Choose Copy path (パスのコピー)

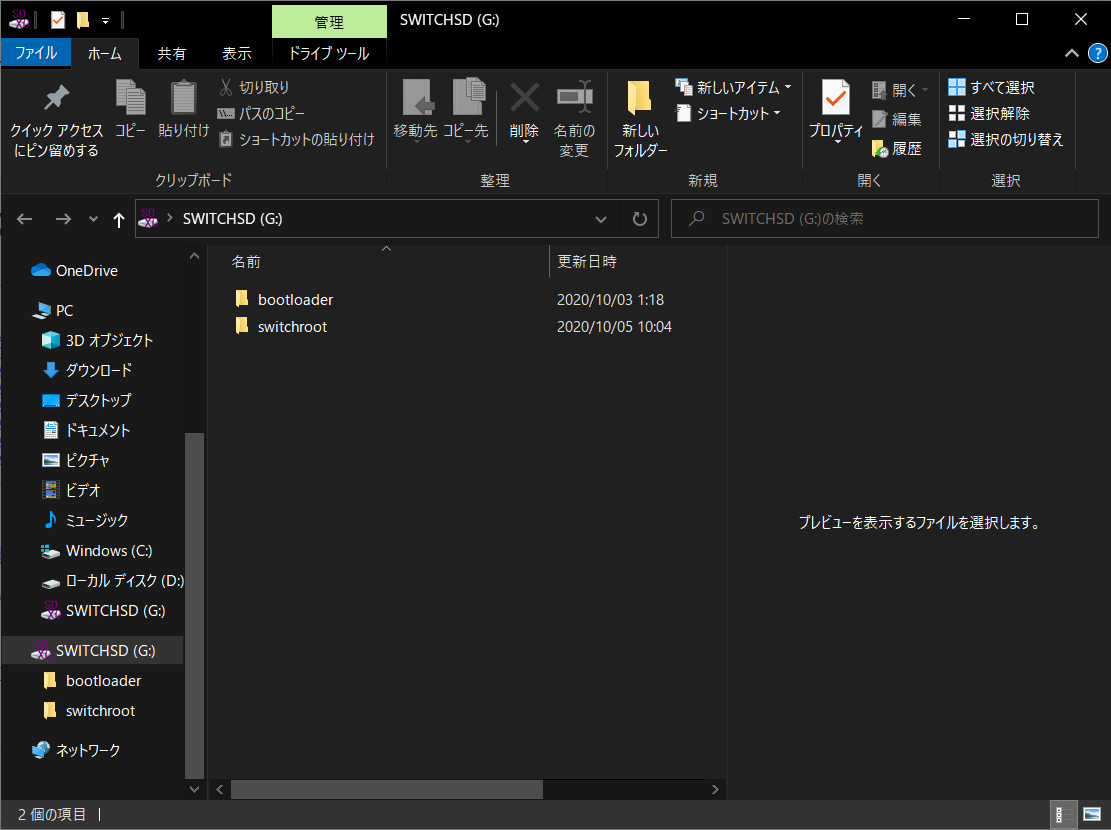tap(261, 113)
